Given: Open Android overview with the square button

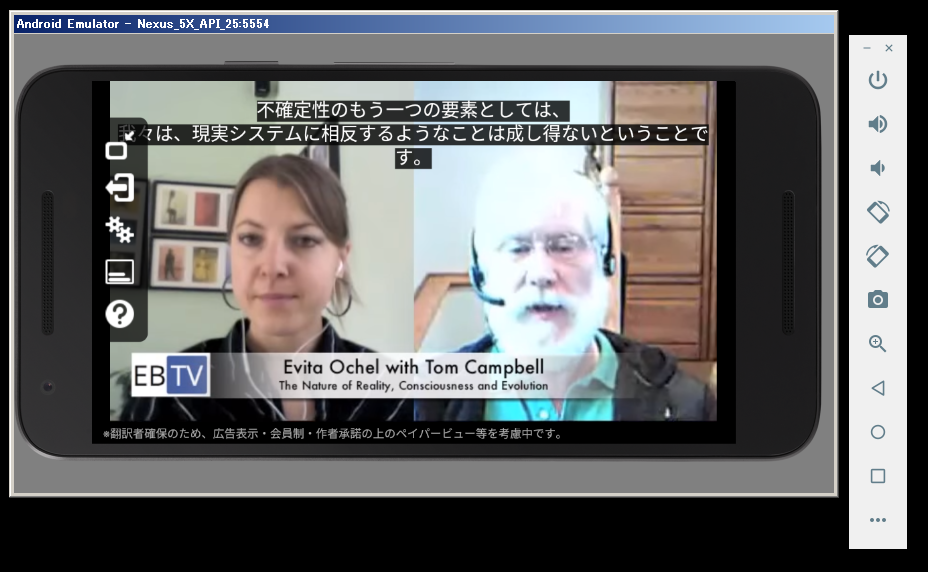Looking at the screenshot, I should click(x=877, y=476).
